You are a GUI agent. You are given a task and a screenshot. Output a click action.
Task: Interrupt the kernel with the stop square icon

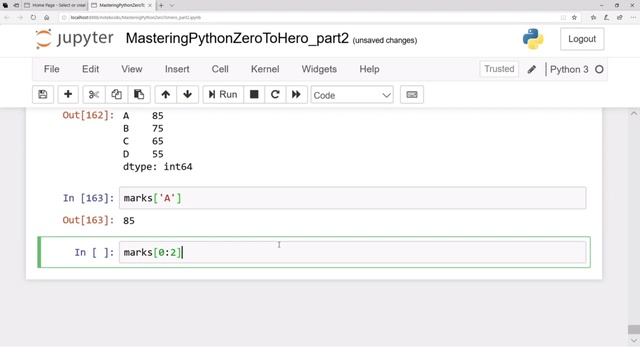pyautogui.click(x=254, y=95)
